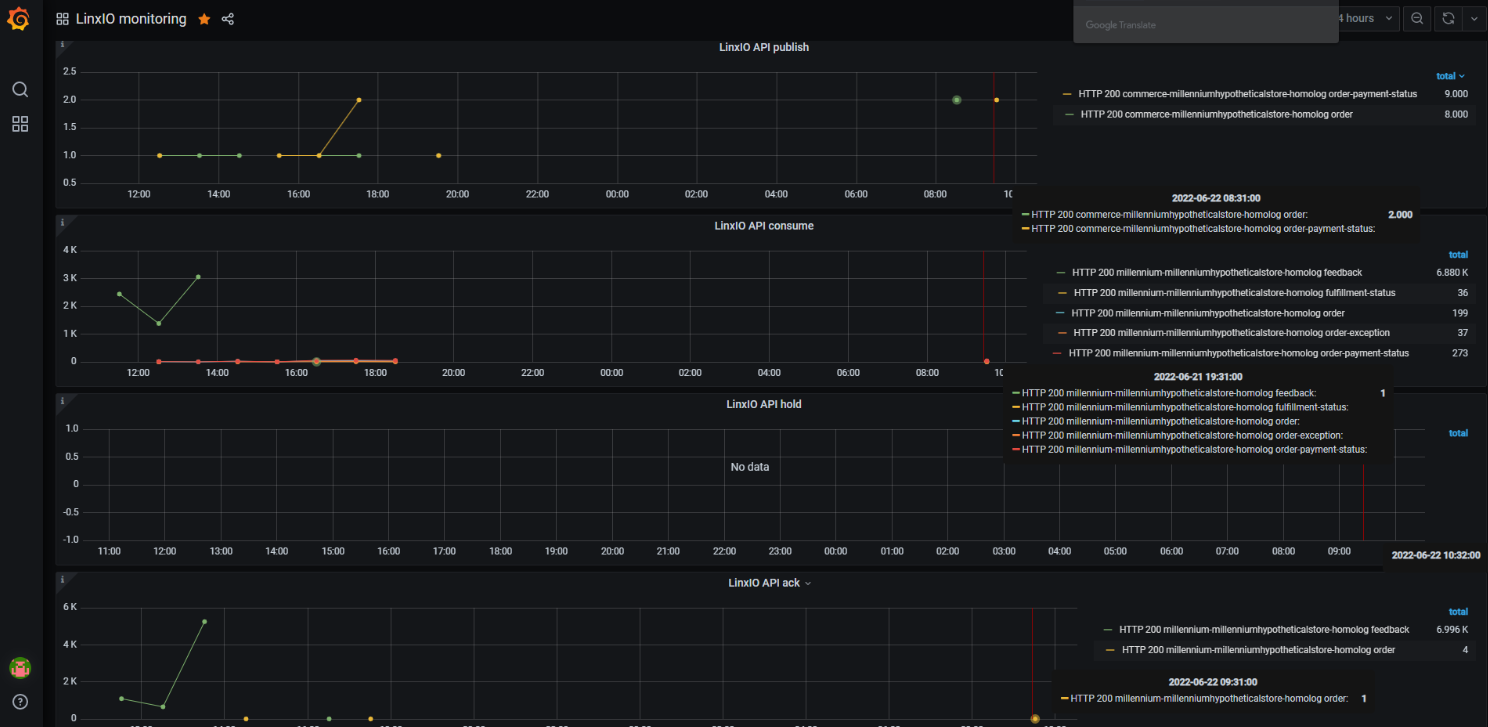The width and height of the screenshot is (1488, 727).
Task: Toggle consume order-payment-status series in legend
Action: (x=1239, y=353)
